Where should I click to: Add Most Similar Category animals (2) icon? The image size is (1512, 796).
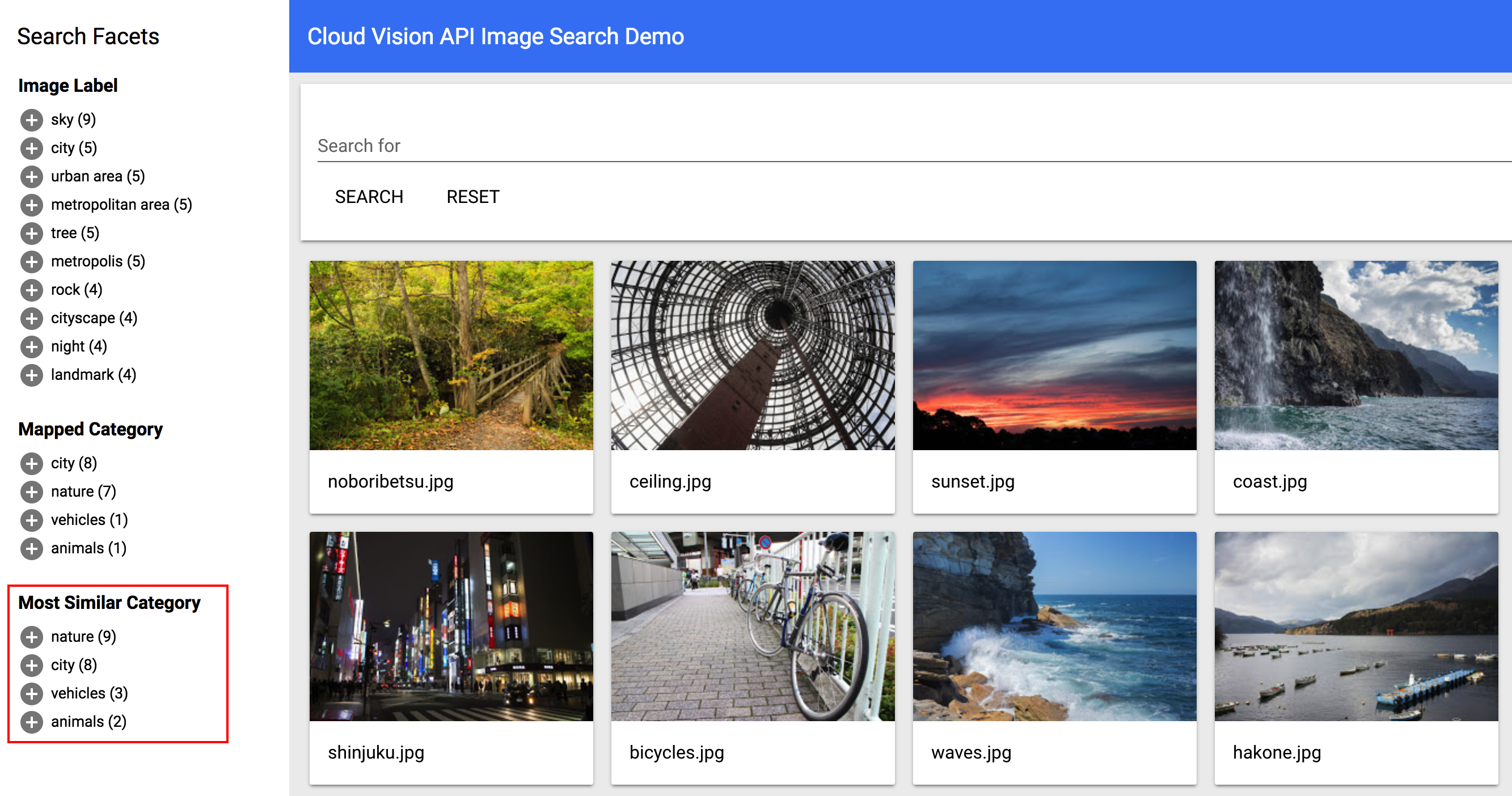pos(32,722)
